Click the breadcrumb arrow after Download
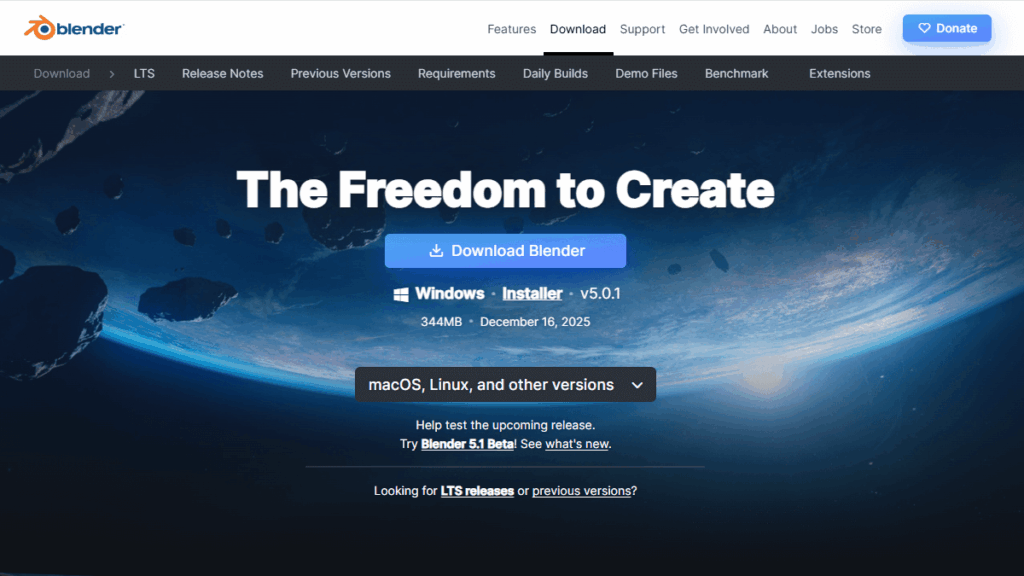Screen dimensions: 1024x576 tap(112, 74)
